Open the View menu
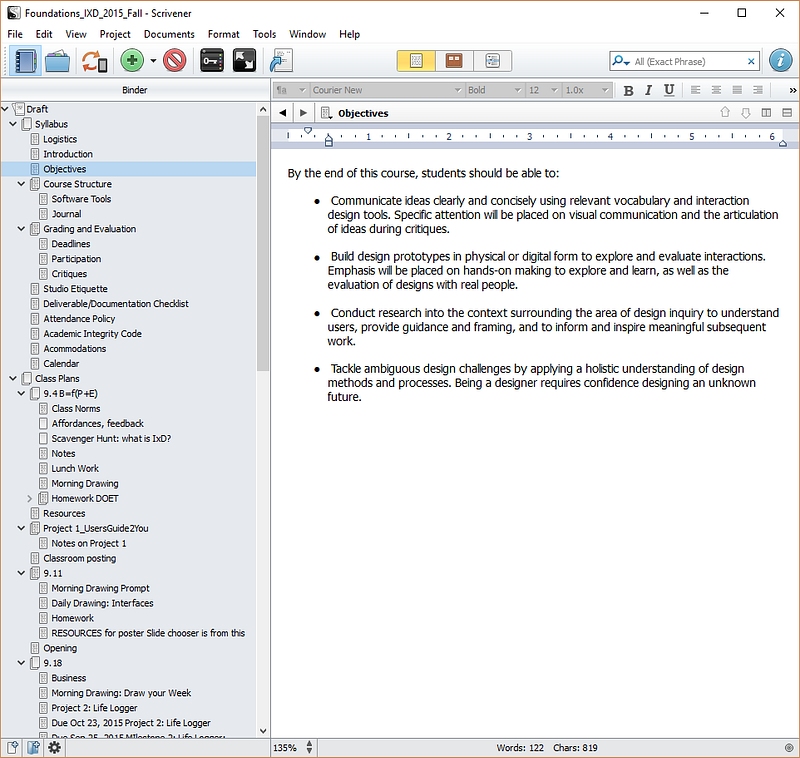800x758 pixels. click(x=76, y=34)
